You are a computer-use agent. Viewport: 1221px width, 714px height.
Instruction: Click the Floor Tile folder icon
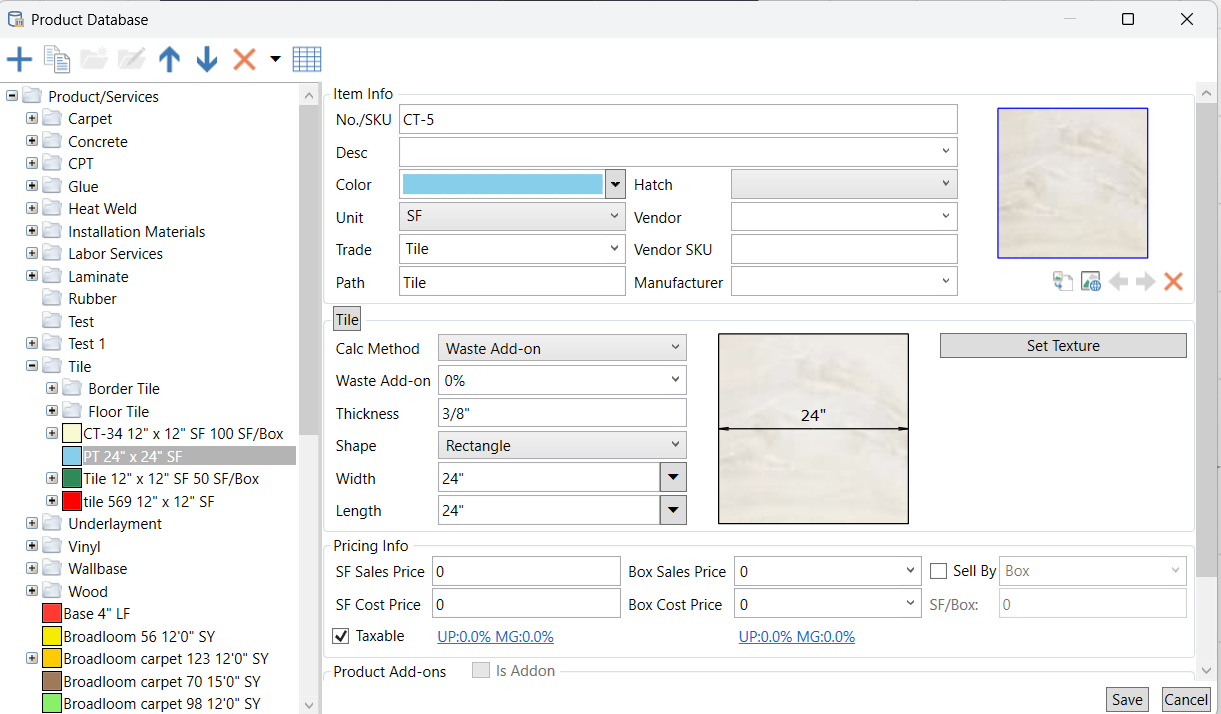72,411
